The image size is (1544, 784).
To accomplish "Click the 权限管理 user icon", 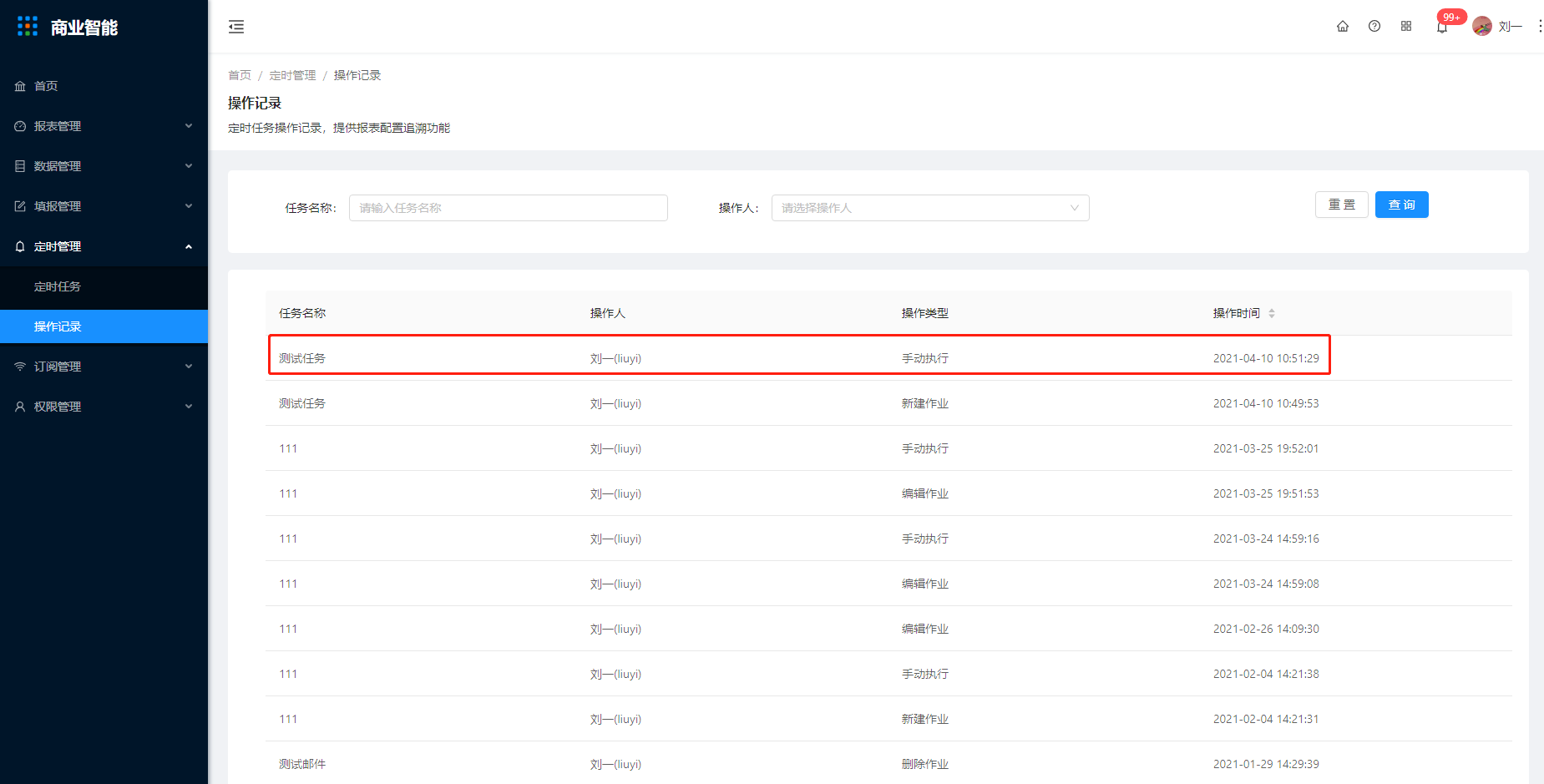I will click(x=20, y=407).
